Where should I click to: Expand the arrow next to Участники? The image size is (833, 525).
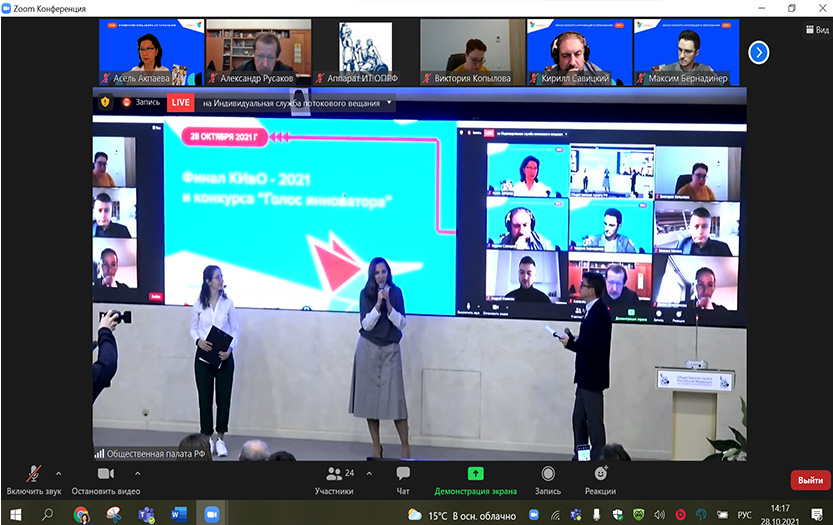pos(369,473)
